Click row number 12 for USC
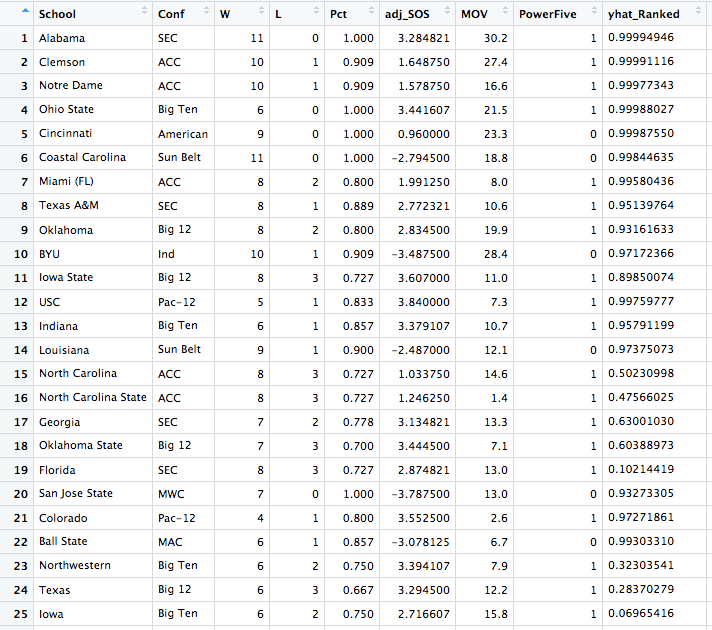Screen dimensions: 712x630 [20, 302]
